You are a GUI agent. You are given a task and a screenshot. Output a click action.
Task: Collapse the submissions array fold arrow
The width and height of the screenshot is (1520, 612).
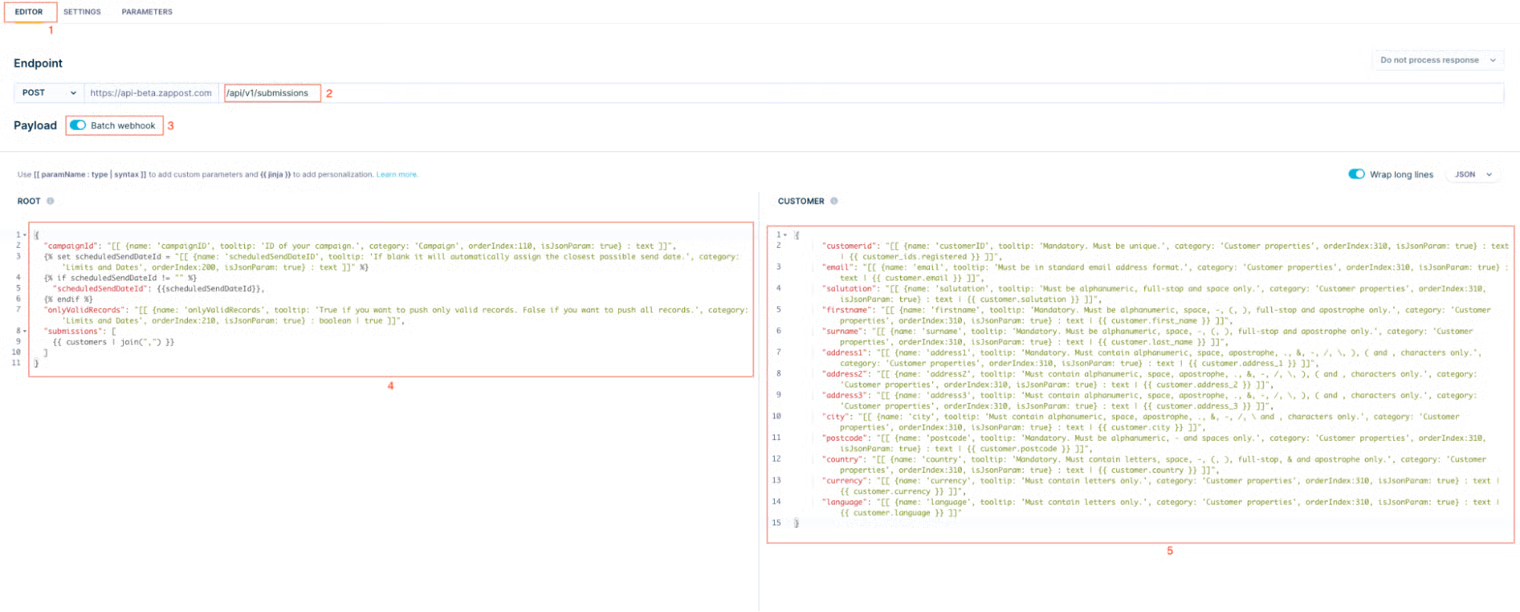[25, 331]
